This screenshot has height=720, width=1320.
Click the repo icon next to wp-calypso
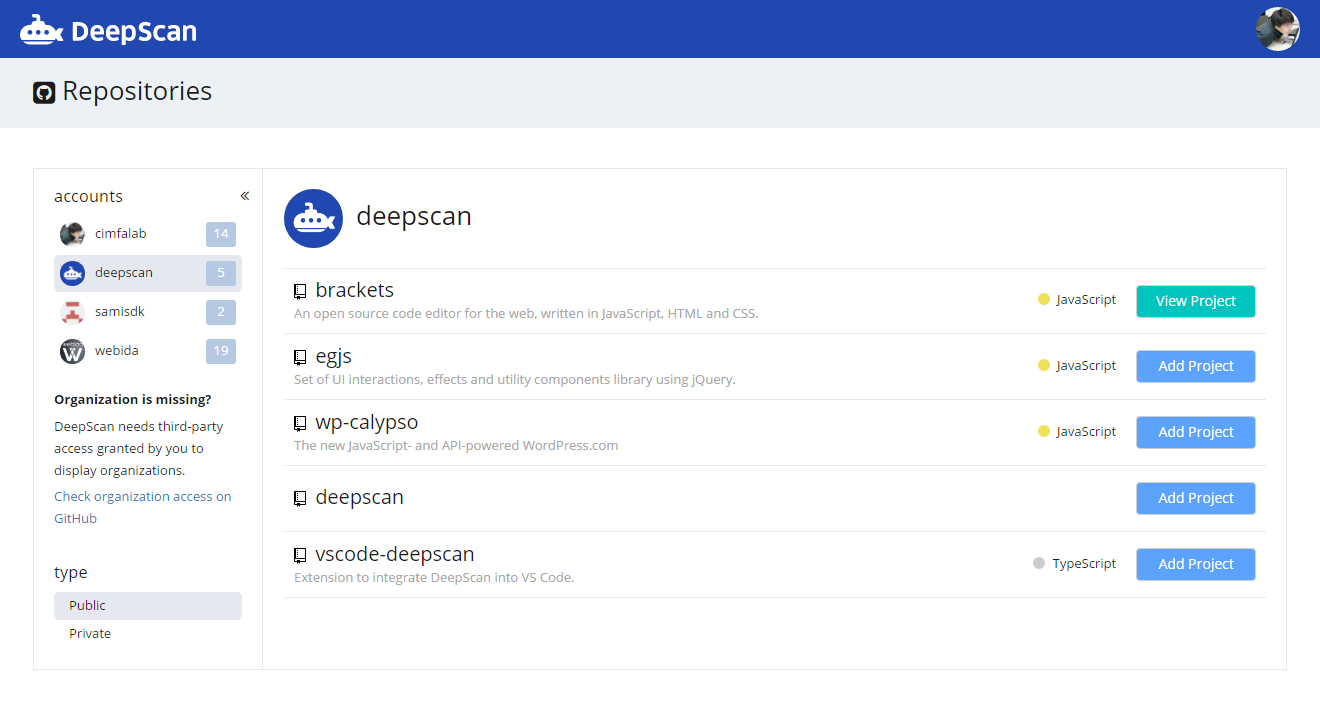coord(300,424)
